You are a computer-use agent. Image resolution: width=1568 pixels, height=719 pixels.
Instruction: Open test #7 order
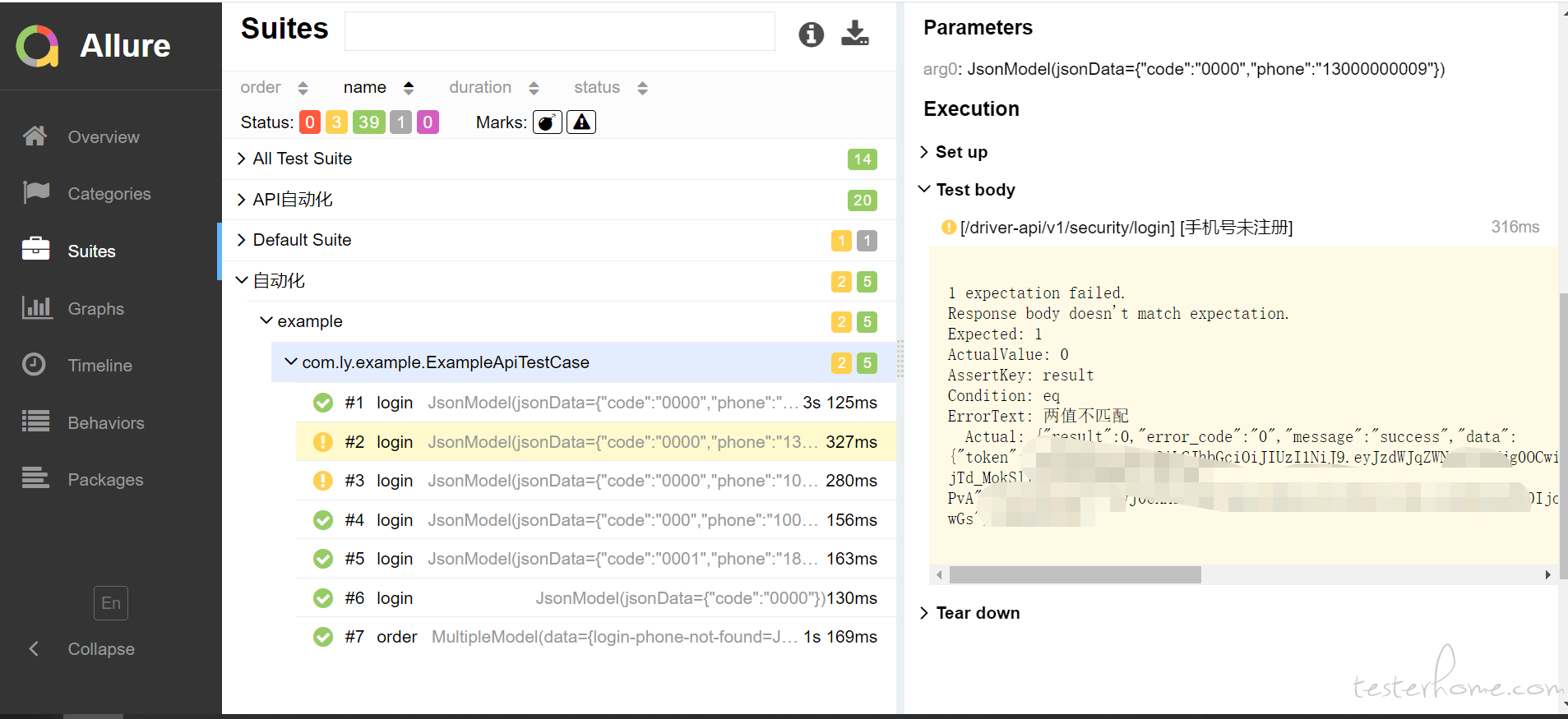click(x=596, y=637)
